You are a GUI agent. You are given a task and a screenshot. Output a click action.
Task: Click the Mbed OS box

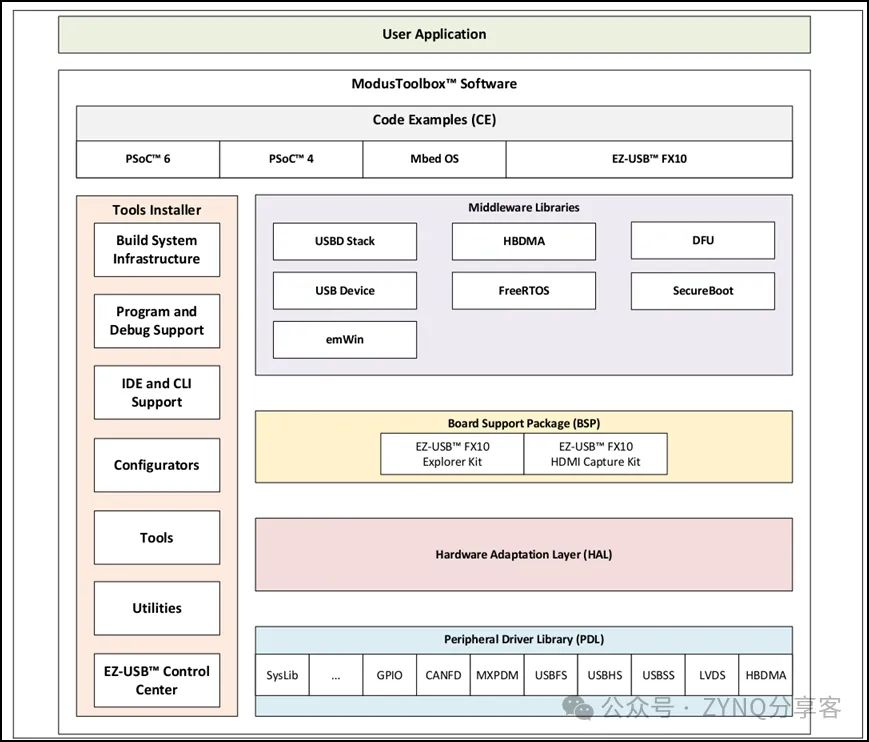[x=434, y=159]
